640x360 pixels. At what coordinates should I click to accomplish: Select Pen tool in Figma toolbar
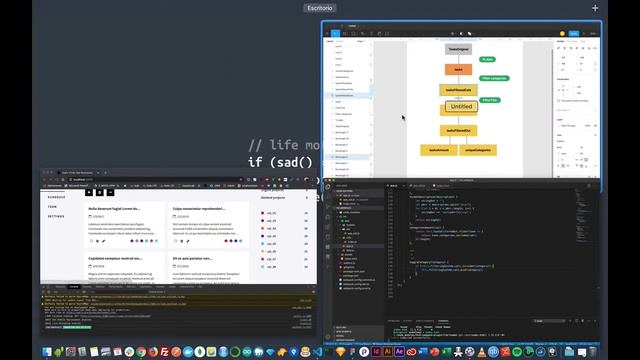[x=362, y=33]
